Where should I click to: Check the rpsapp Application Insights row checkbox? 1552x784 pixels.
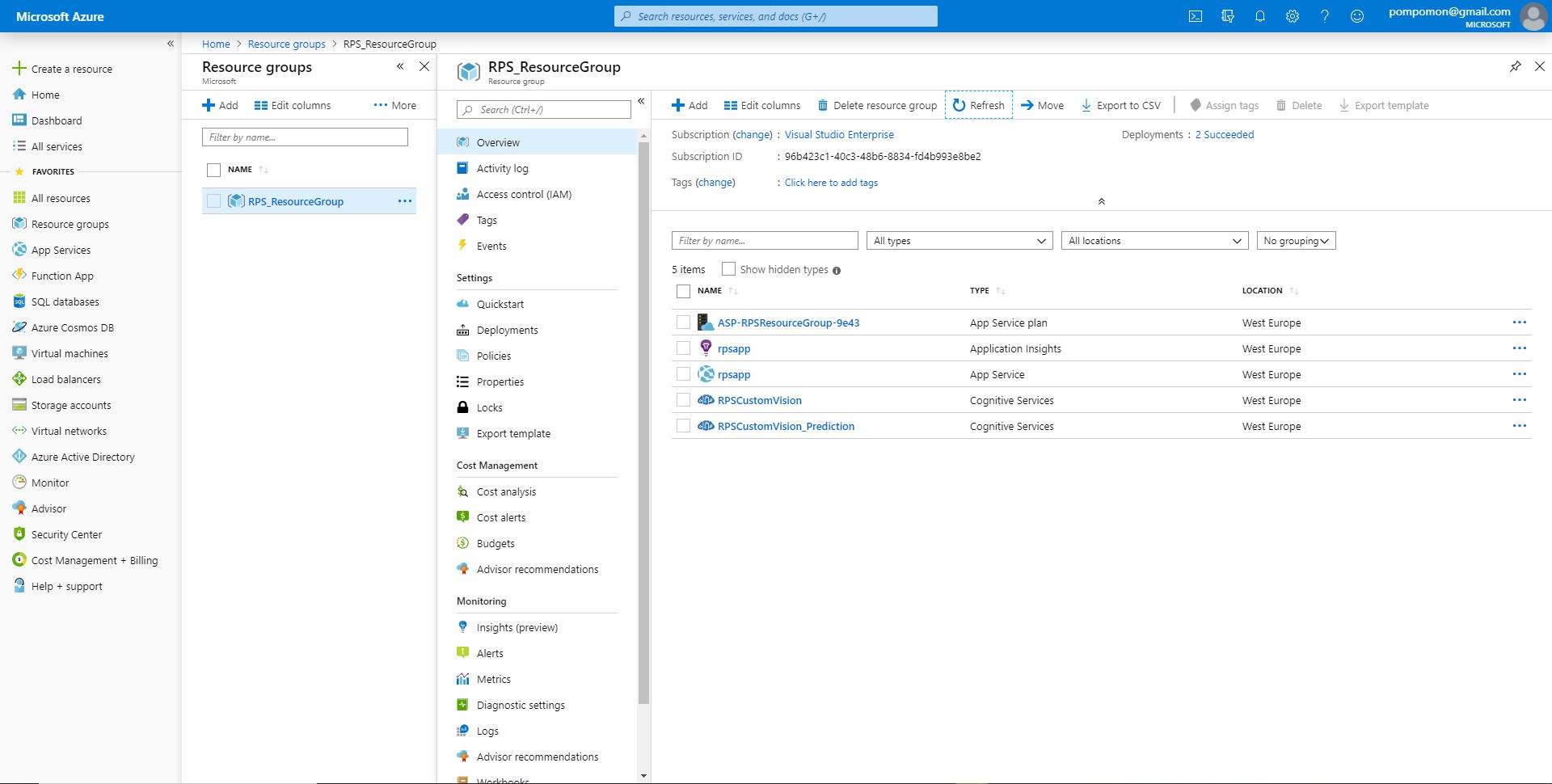tap(683, 348)
